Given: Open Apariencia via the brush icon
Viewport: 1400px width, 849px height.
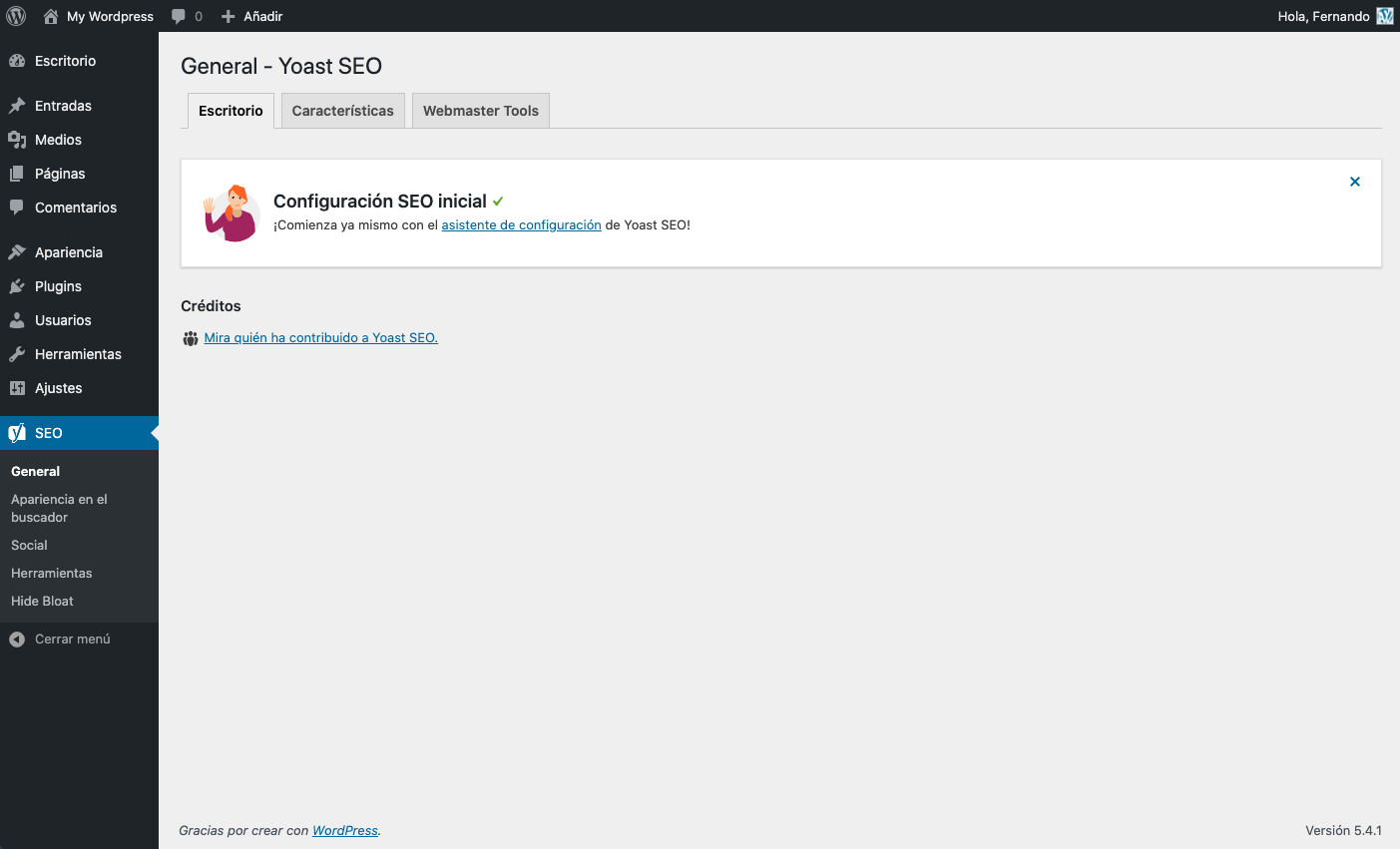Looking at the screenshot, I should pos(17,252).
